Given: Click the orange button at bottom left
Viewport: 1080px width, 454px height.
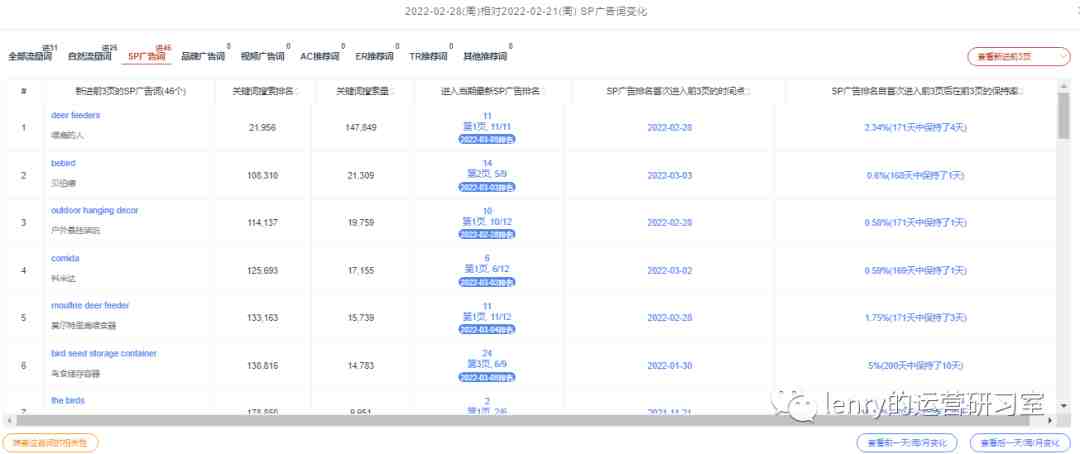Looking at the screenshot, I should [x=50, y=442].
